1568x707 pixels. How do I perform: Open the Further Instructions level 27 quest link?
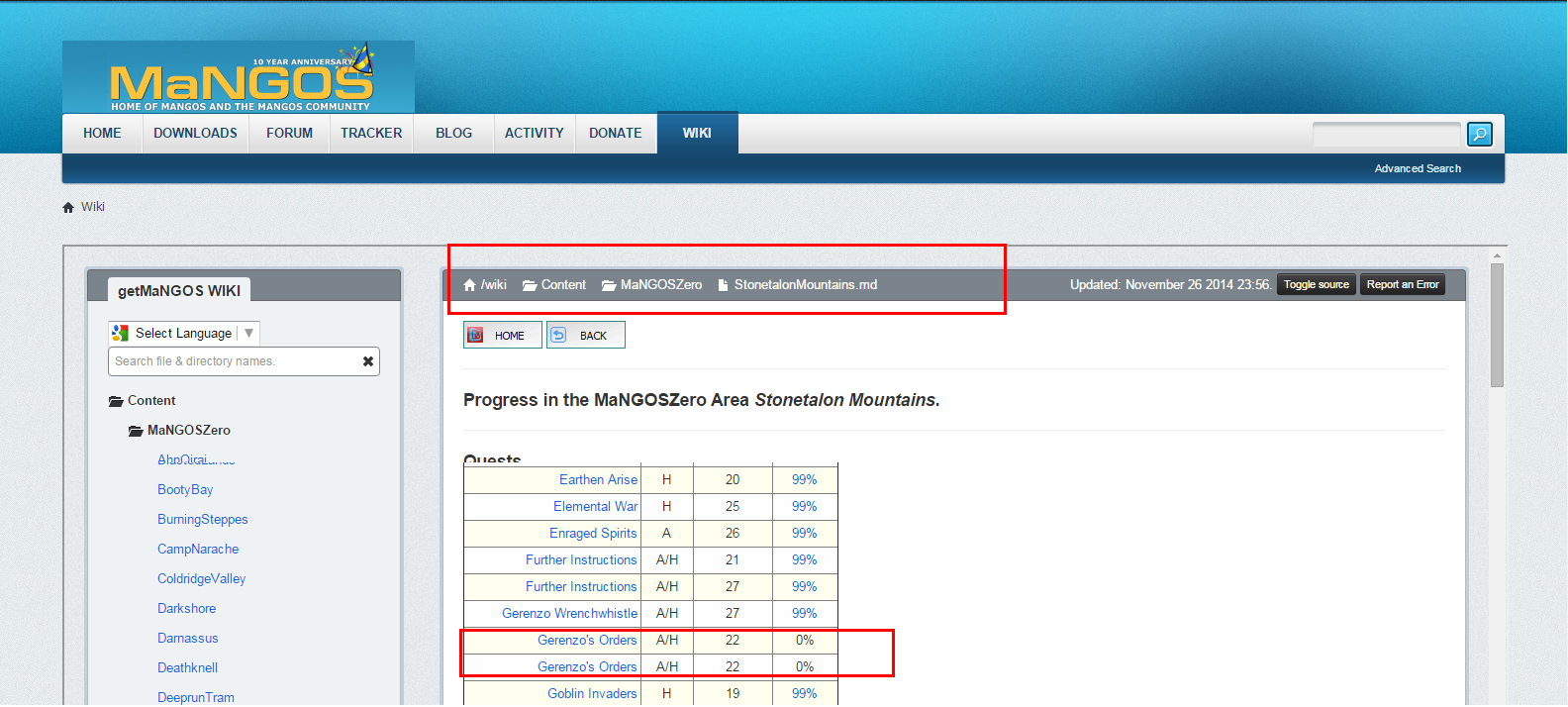click(x=581, y=586)
